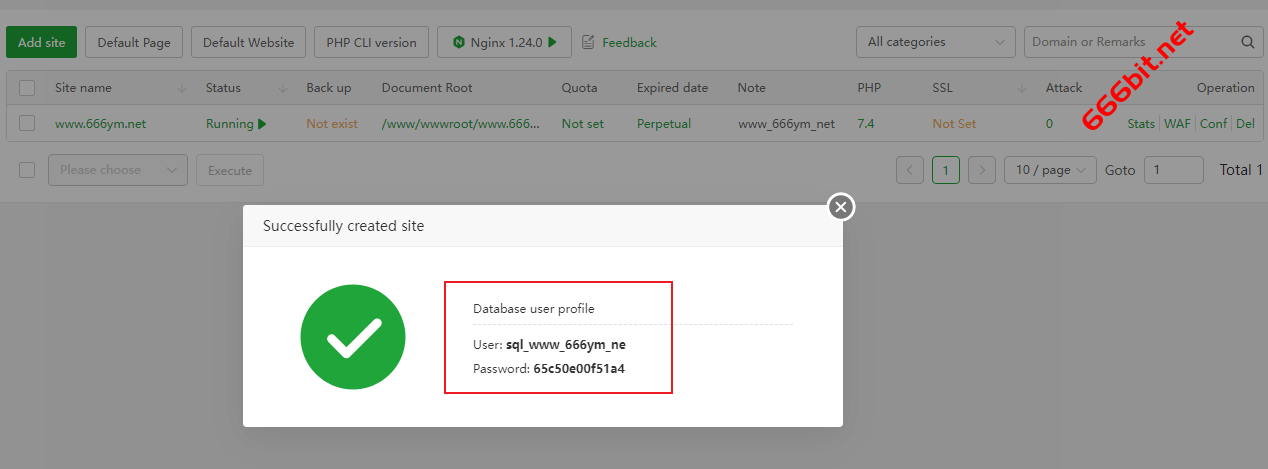Toggle the select-all checkbox in table header

27,88
